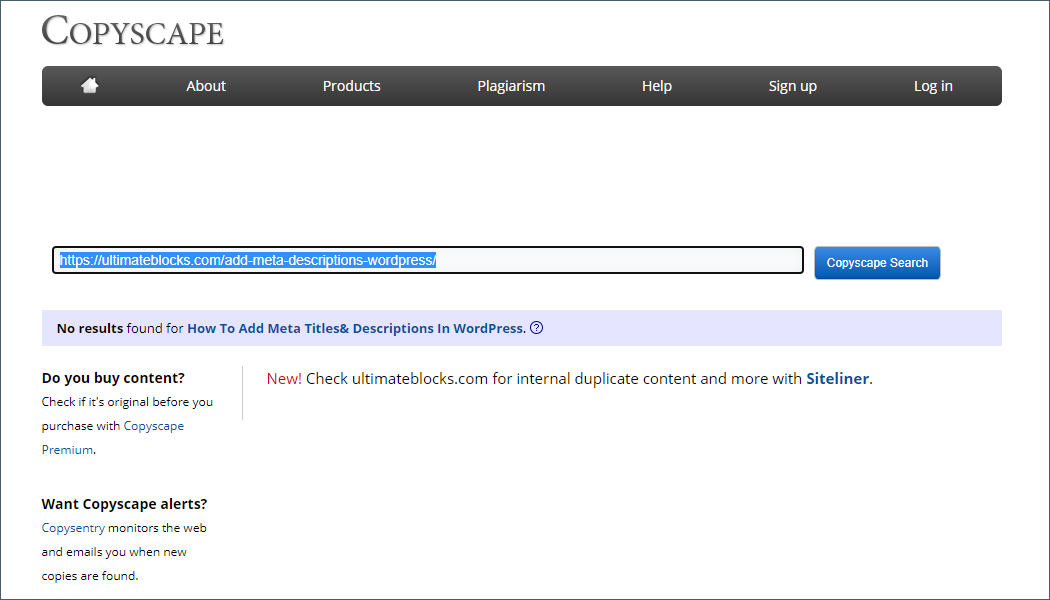Viewport: 1050px width, 600px height.
Task: Click the URL input field
Action: pos(428,260)
